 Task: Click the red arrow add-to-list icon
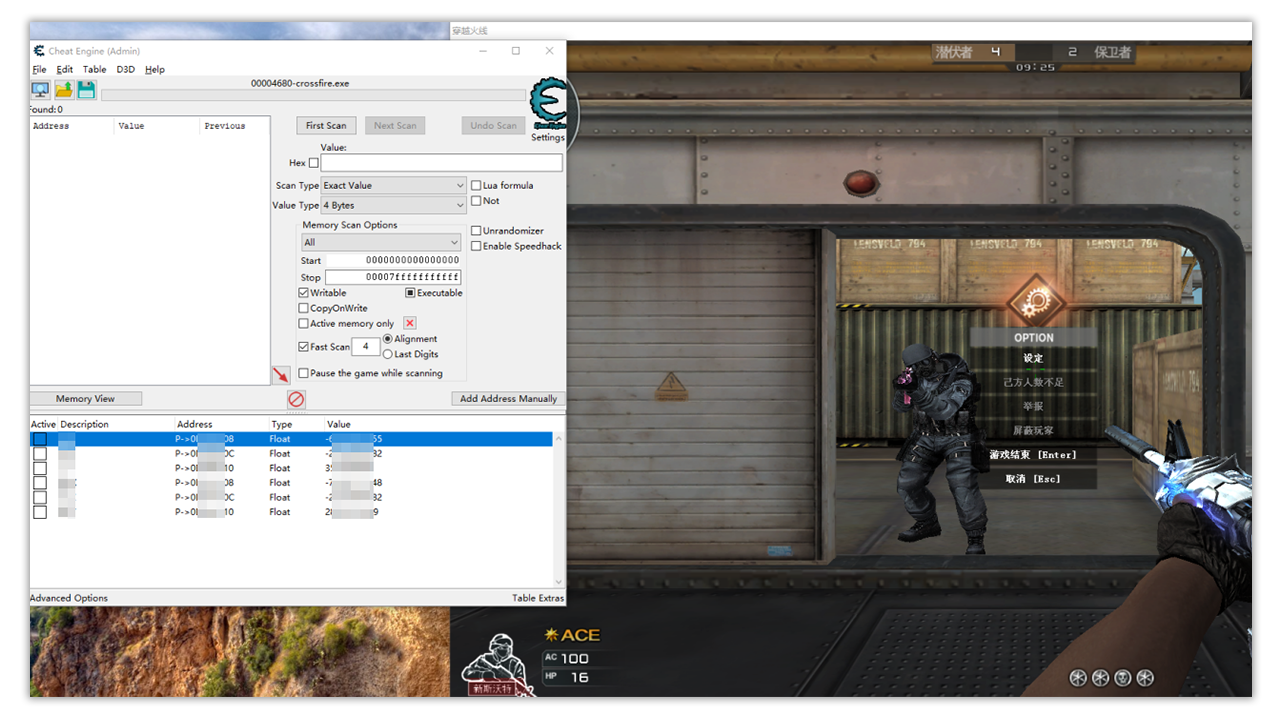click(281, 375)
